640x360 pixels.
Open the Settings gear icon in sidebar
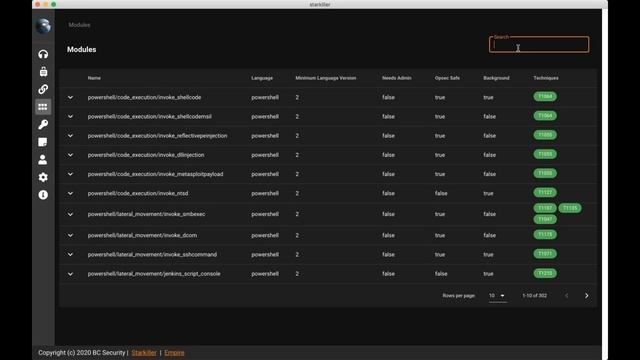(43, 177)
